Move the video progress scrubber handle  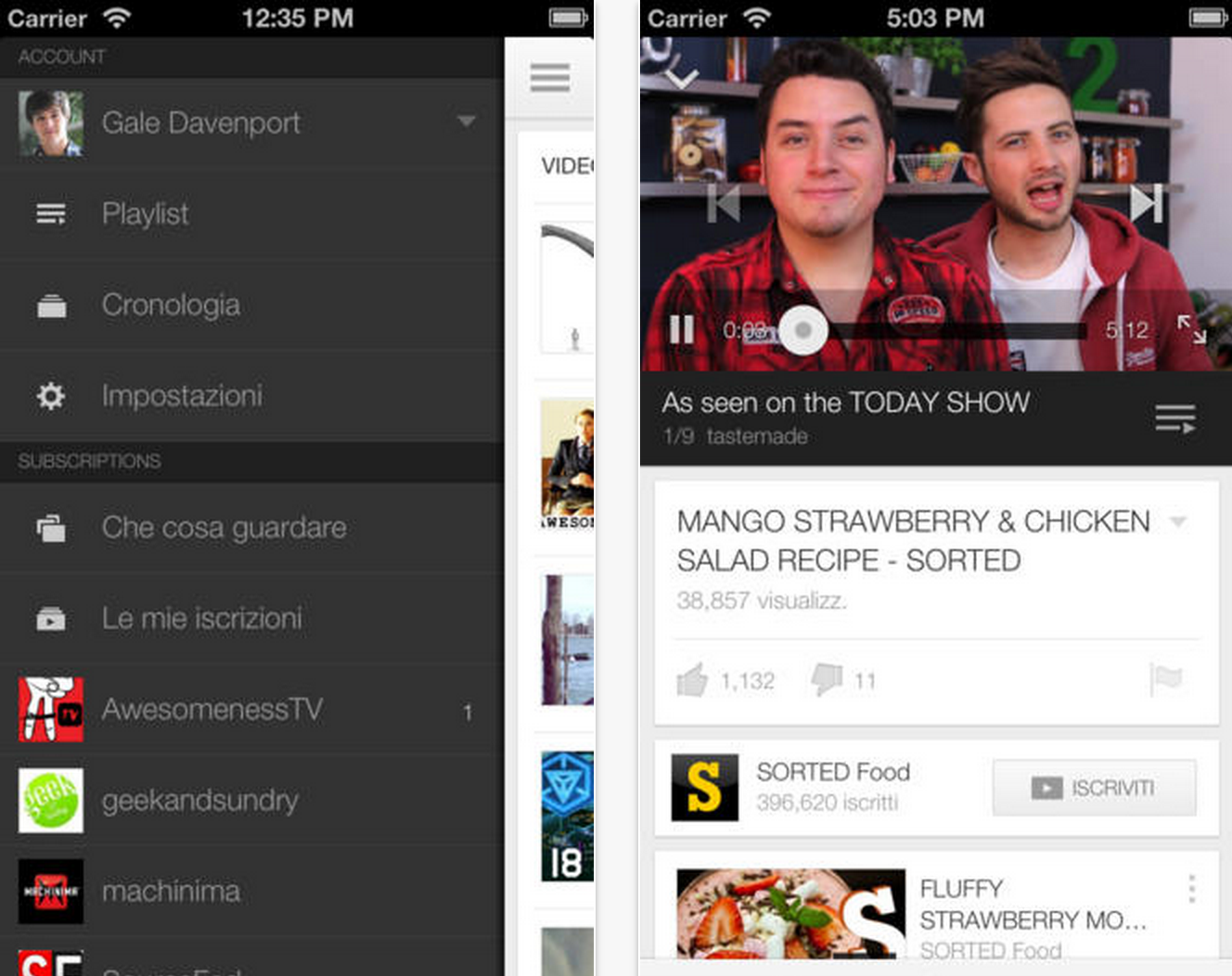click(x=803, y=329)
